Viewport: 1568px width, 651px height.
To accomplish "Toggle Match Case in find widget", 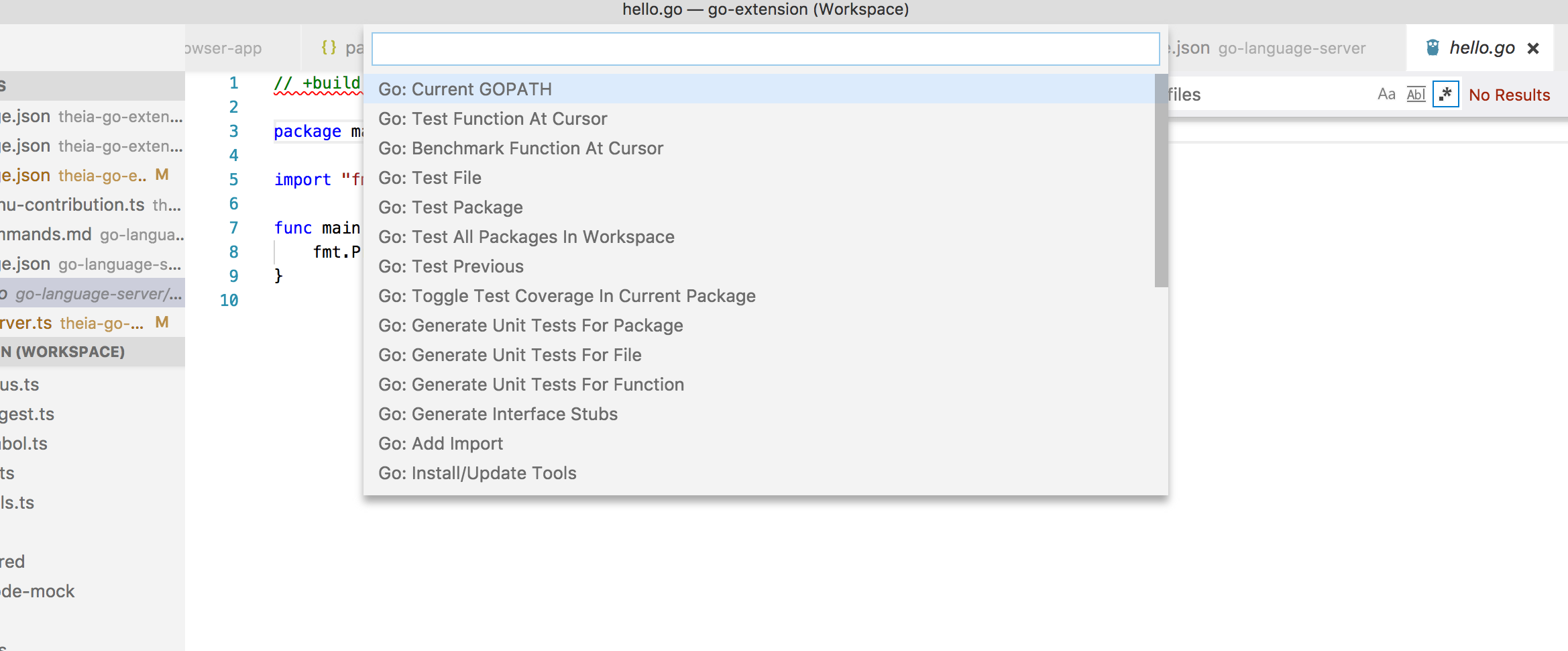I will coord(1386,95).
